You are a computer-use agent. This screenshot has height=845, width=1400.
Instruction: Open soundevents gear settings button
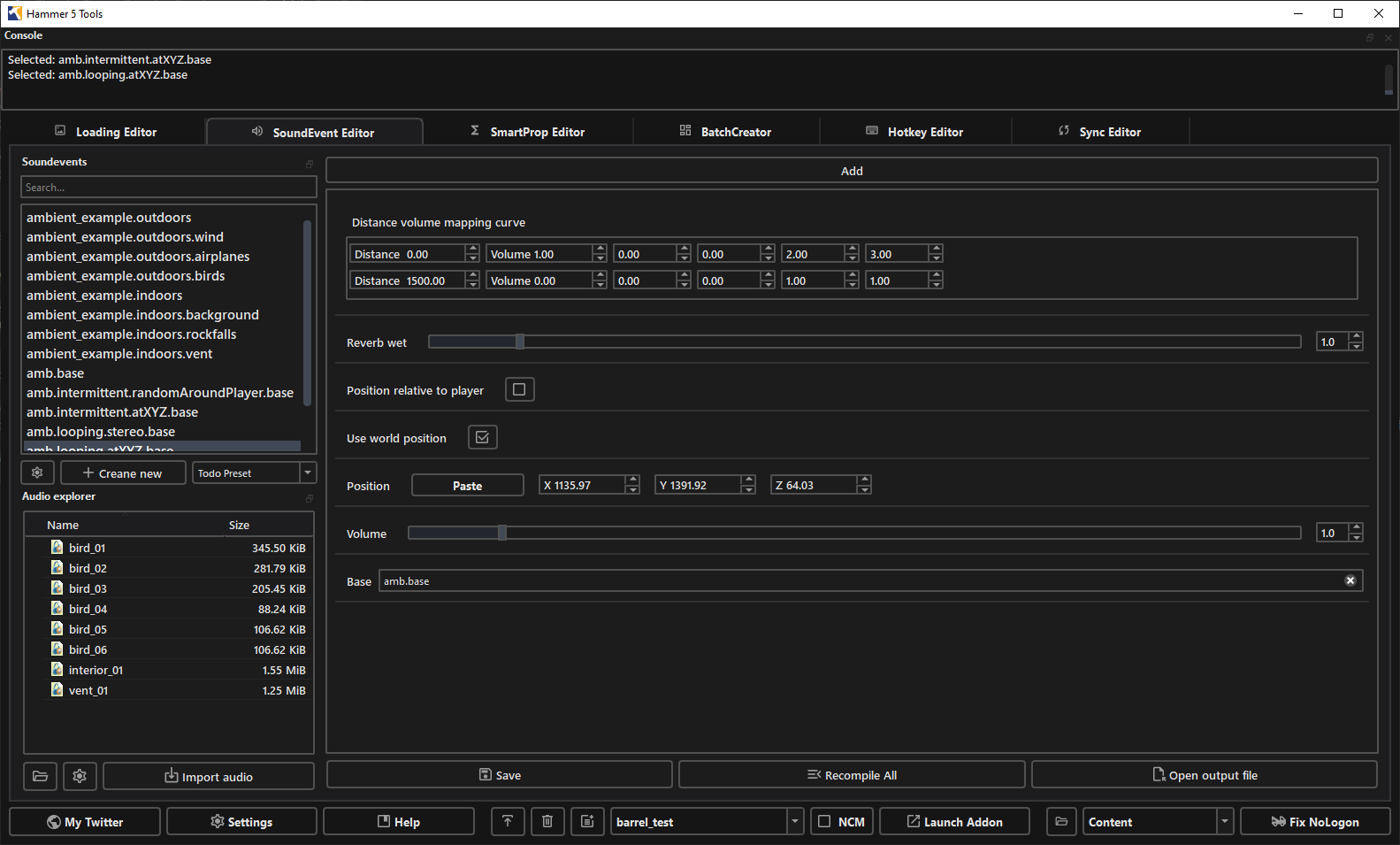click(x=37, y=472)
